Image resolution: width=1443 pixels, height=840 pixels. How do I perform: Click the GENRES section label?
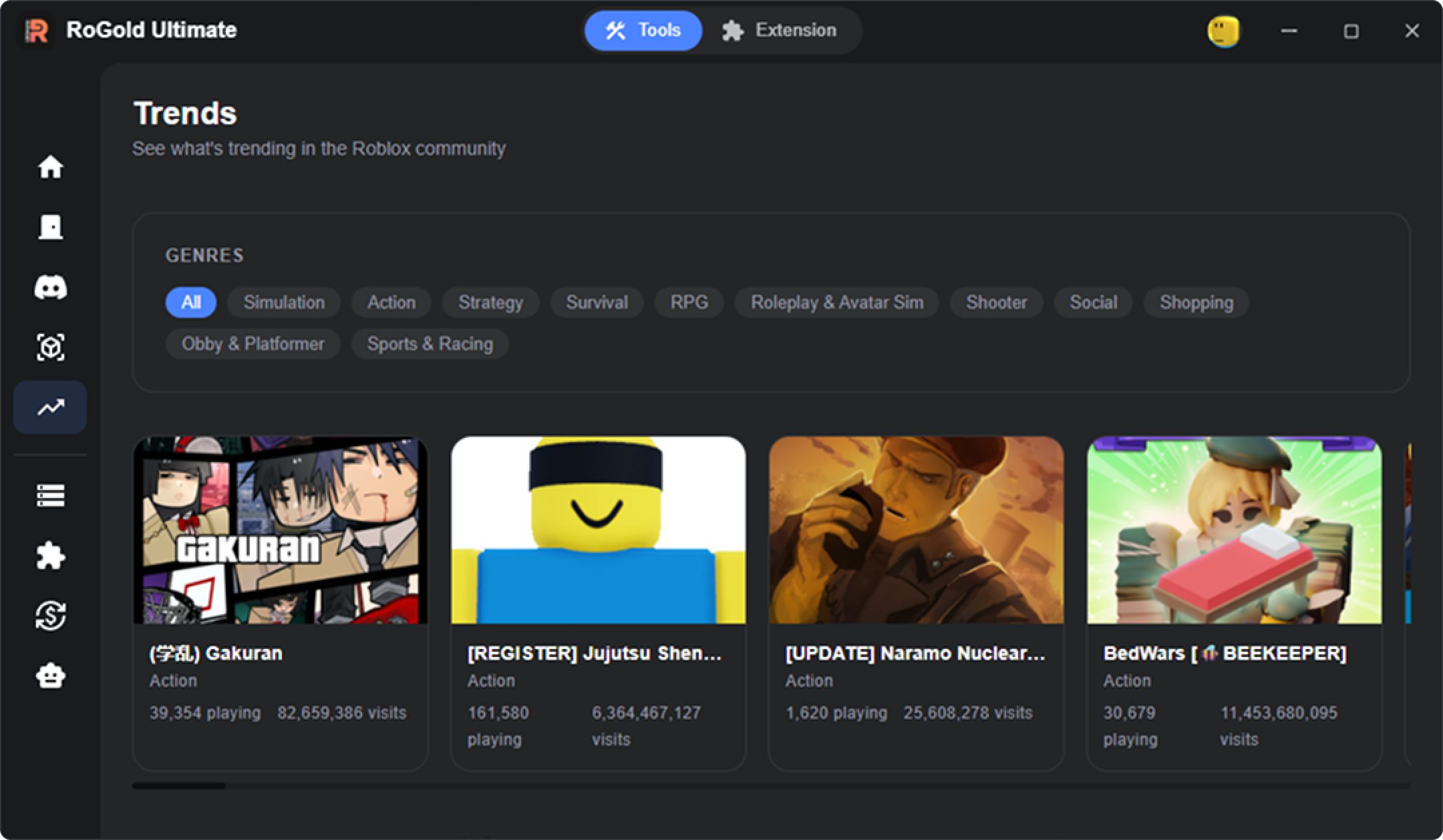pyautogui.click(x=204, y=255)
